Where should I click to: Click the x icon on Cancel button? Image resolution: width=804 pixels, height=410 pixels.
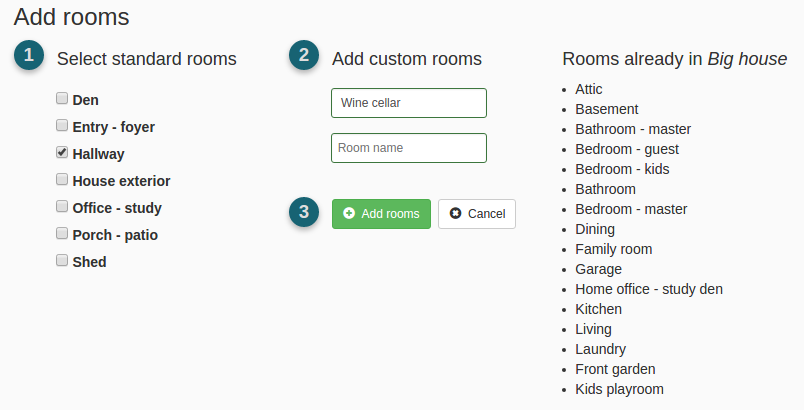pos(455,213)
